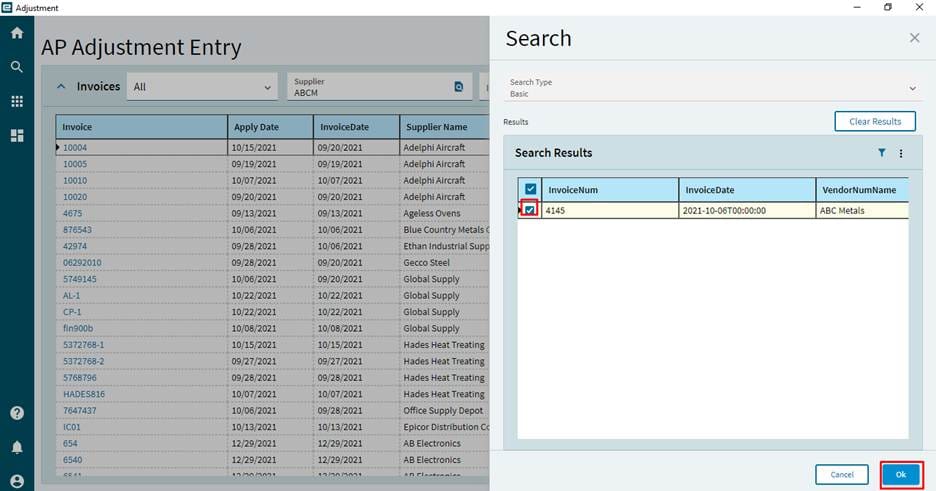This screenshot has width=936, height=491.
Task: Click the VendorNumName column header
Action: pos(862,190)
